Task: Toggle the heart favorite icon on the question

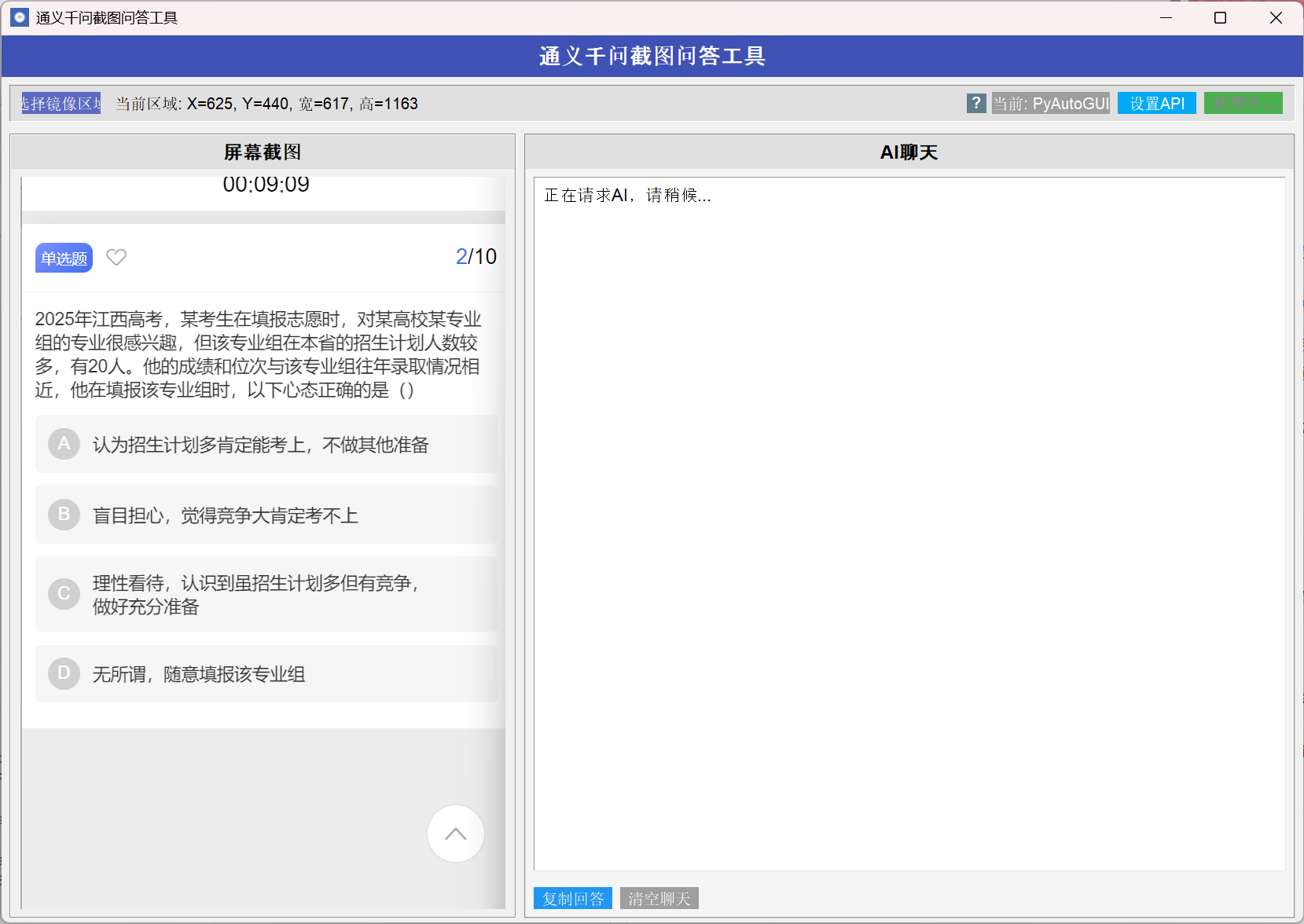Action: [116, 257]
